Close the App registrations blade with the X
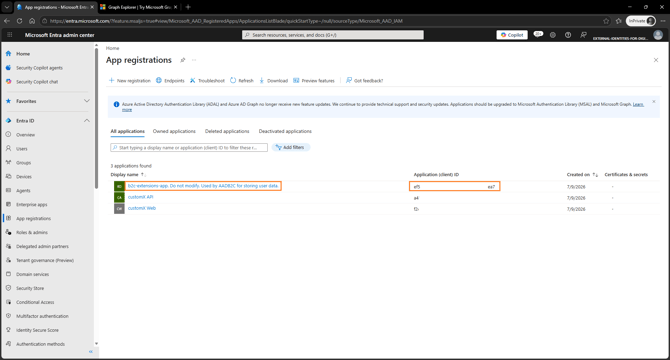 pos(656,60)
